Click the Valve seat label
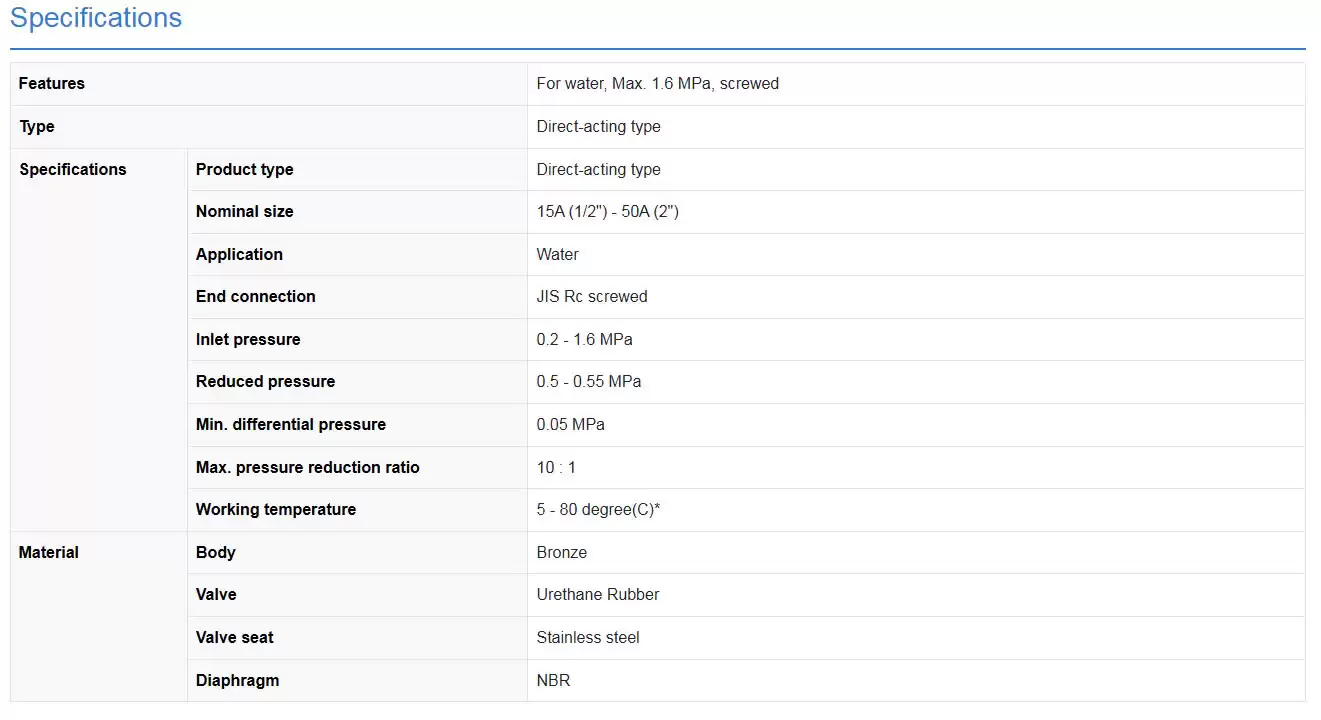The height and width of the screenshot is (720, 1321). (235, 638)
